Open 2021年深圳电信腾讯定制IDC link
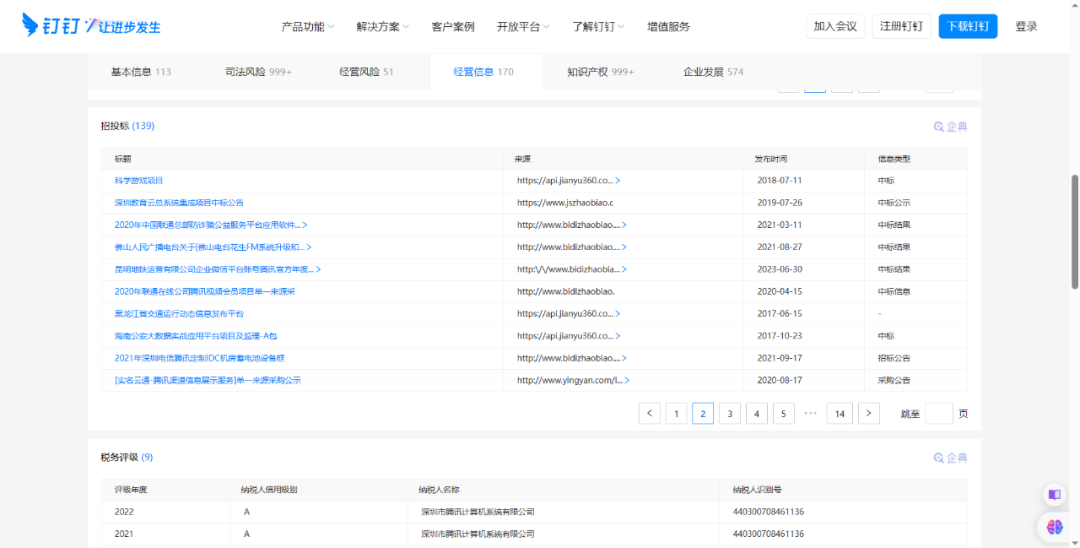Viewport: 1080px width, 548px height. (x=200, y=358)
